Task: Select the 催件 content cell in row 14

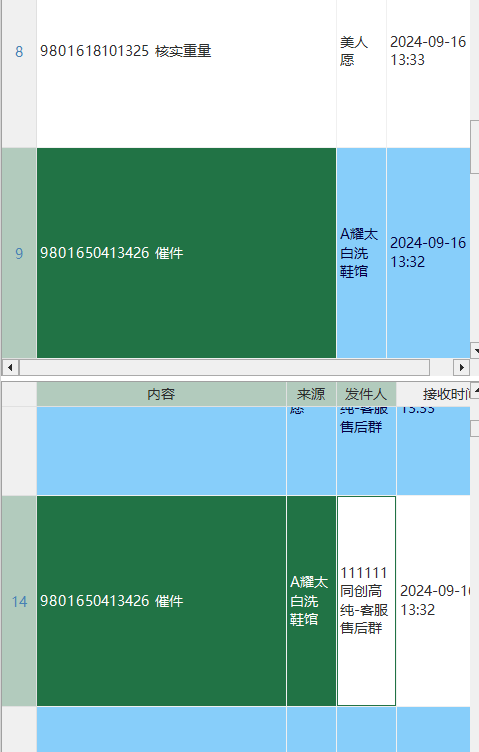Action: (162, 601)
